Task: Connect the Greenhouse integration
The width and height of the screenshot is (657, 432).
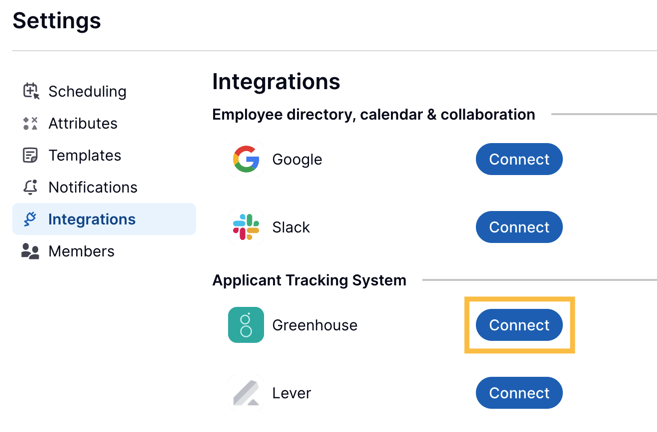Action: pos(519,325)
